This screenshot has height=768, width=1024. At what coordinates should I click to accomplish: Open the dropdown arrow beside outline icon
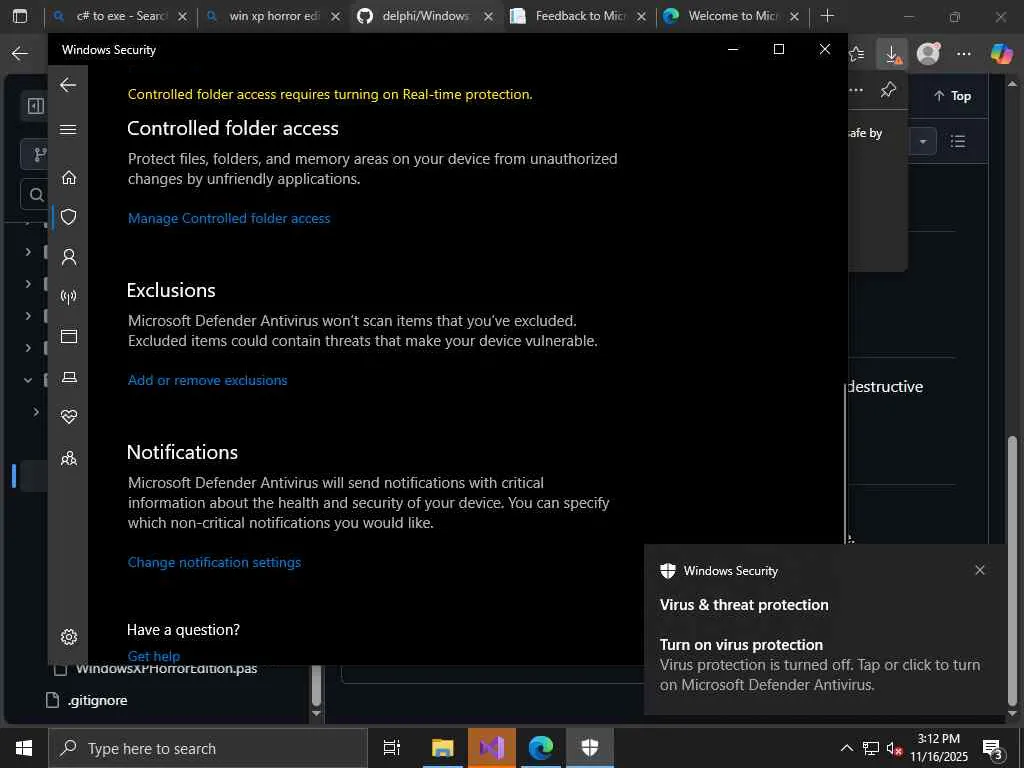[923, 141]
